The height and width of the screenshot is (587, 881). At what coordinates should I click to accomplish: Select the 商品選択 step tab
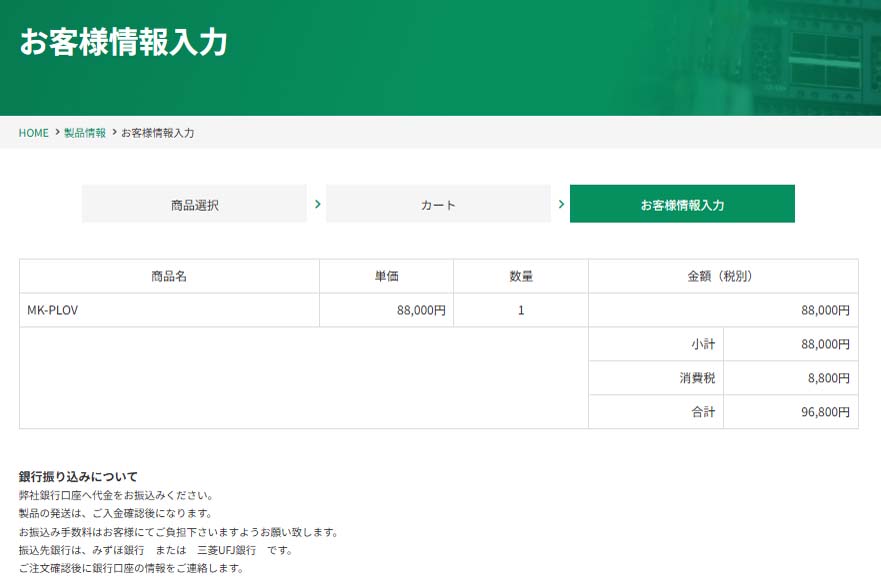coord(194,204)
